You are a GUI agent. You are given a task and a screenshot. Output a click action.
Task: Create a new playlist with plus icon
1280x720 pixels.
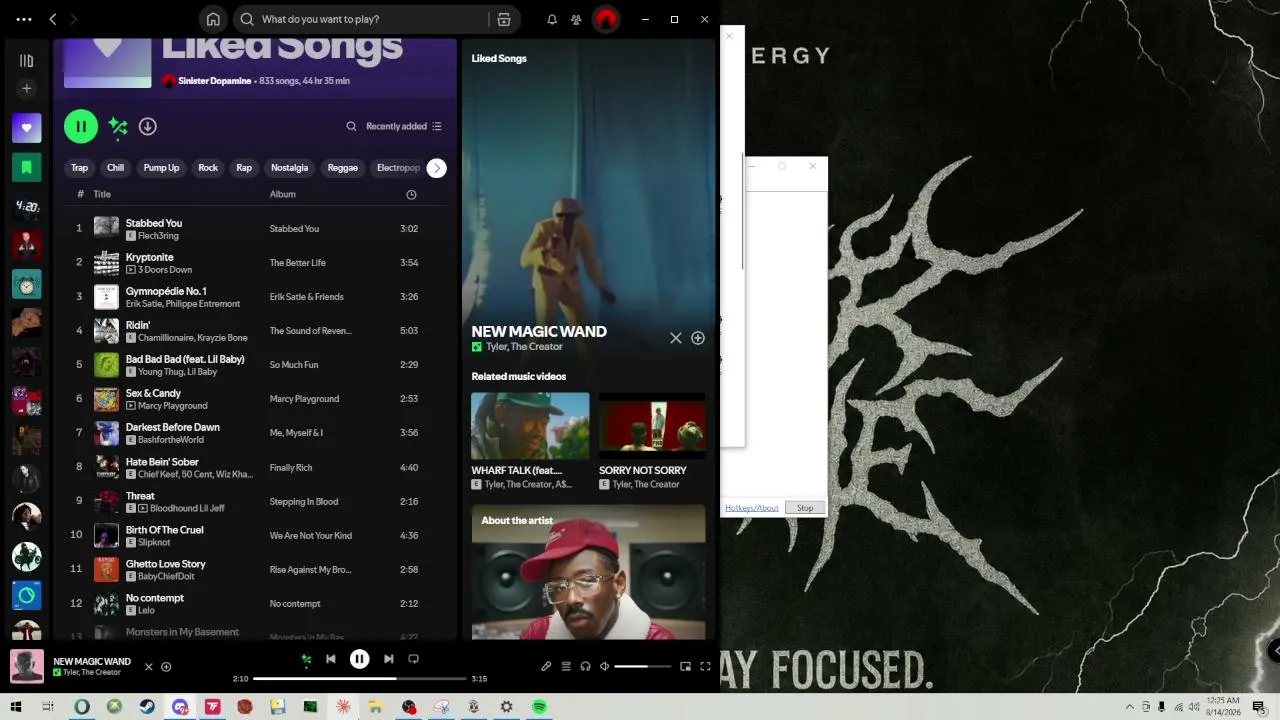pos(27,88)
